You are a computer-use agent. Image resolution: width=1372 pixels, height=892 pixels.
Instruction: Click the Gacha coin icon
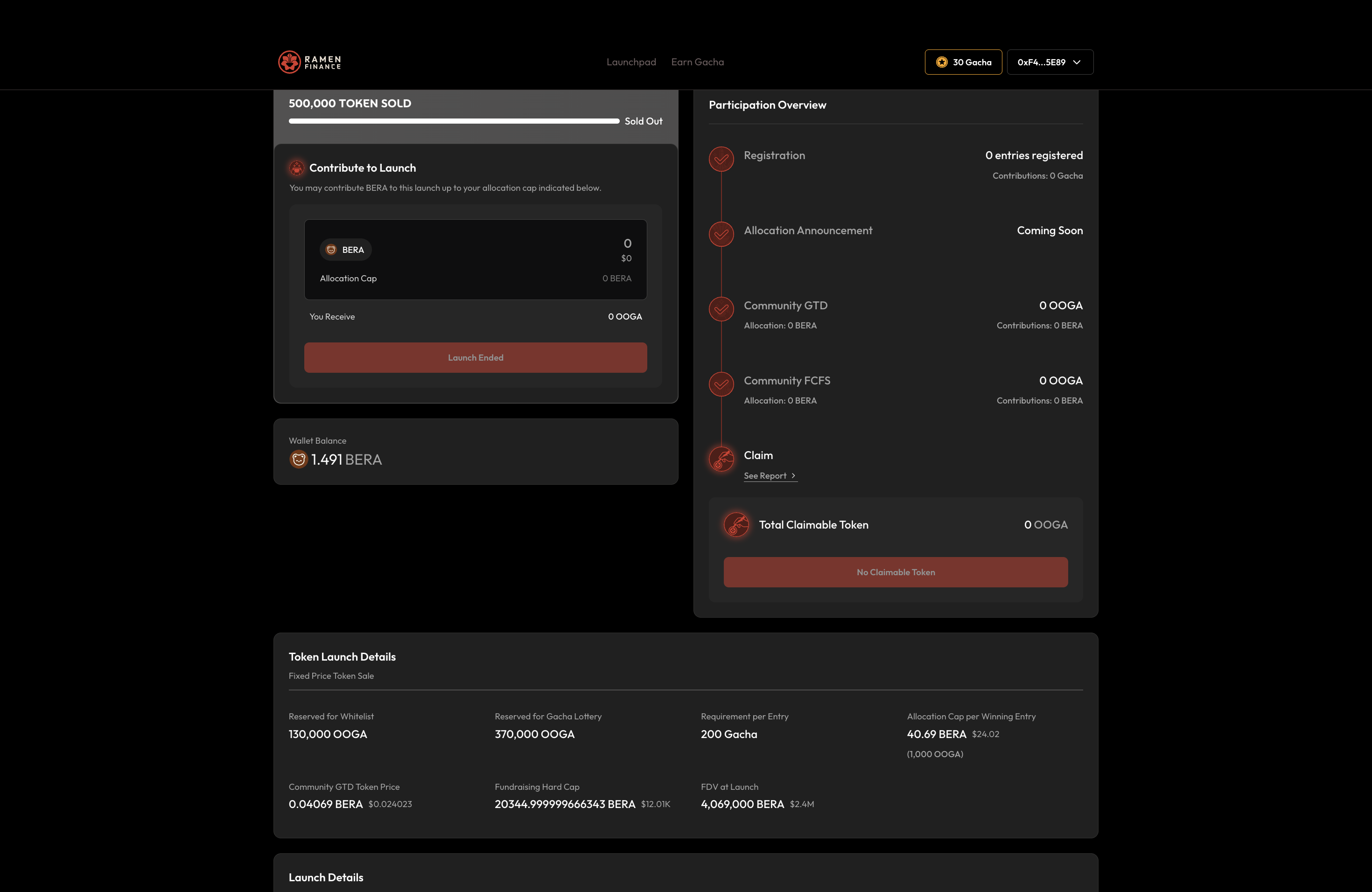point(941,62)
